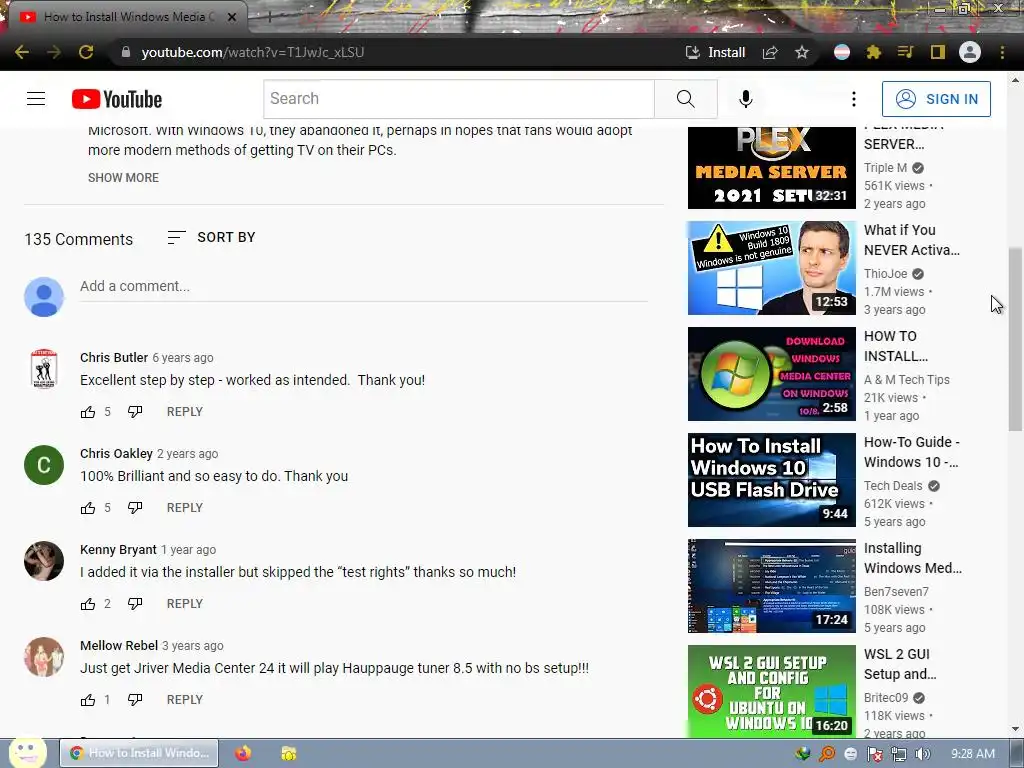
Task: Click the 9:28 AM taskbar clock
Action: coord(973,754)
